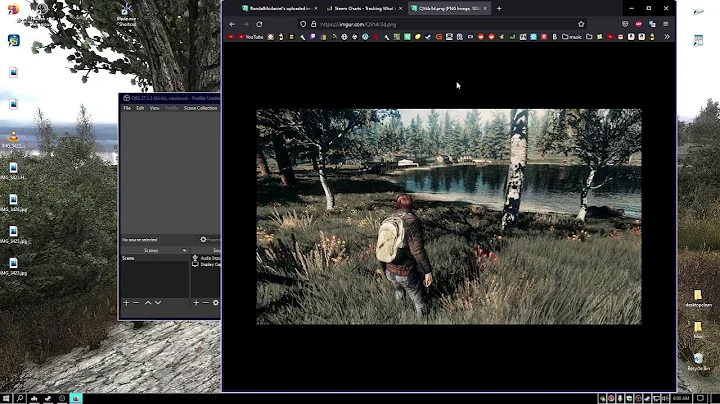Screen dimensions: 720x404
Task: Click the highlighted active taskbar app
Action: pyautogui.click(x=76, y=398)
